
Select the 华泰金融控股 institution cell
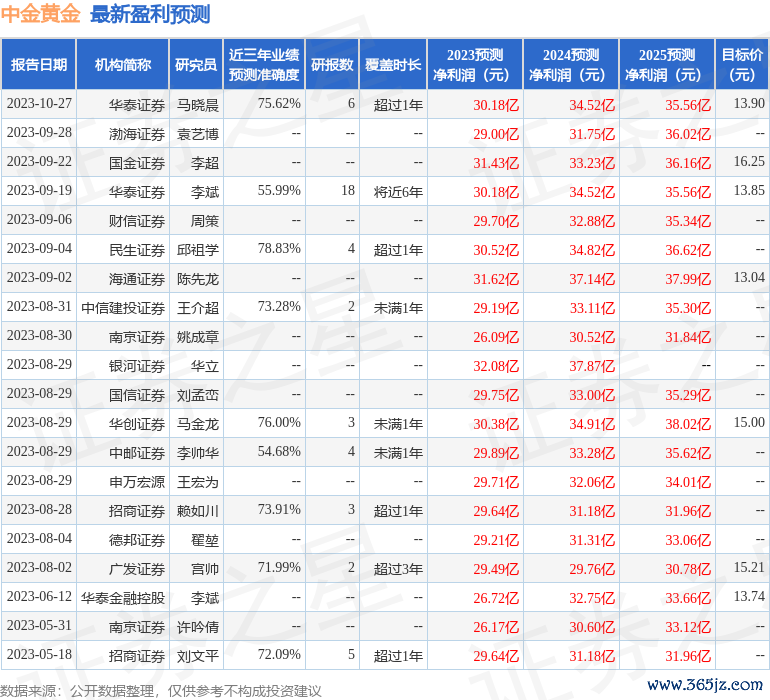coord(123,597)
